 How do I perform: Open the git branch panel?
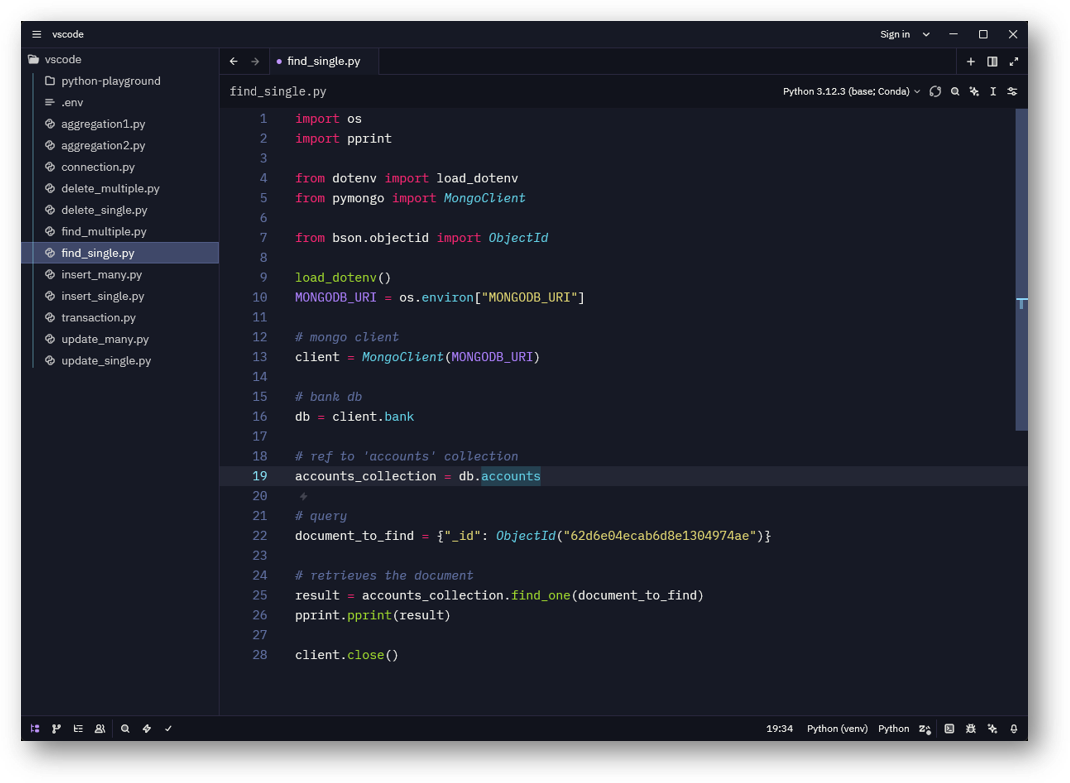click(56, 728)
